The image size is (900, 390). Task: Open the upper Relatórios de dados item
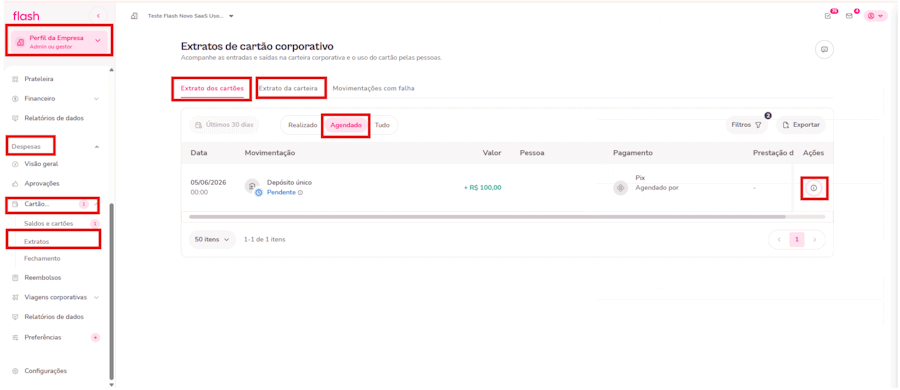pyautogui.click(x=54, y=118)
